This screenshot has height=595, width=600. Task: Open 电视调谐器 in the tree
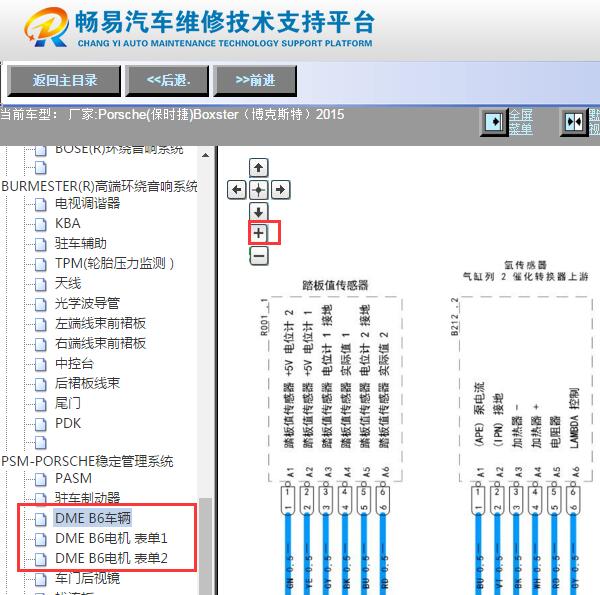[x=88, y=203]
